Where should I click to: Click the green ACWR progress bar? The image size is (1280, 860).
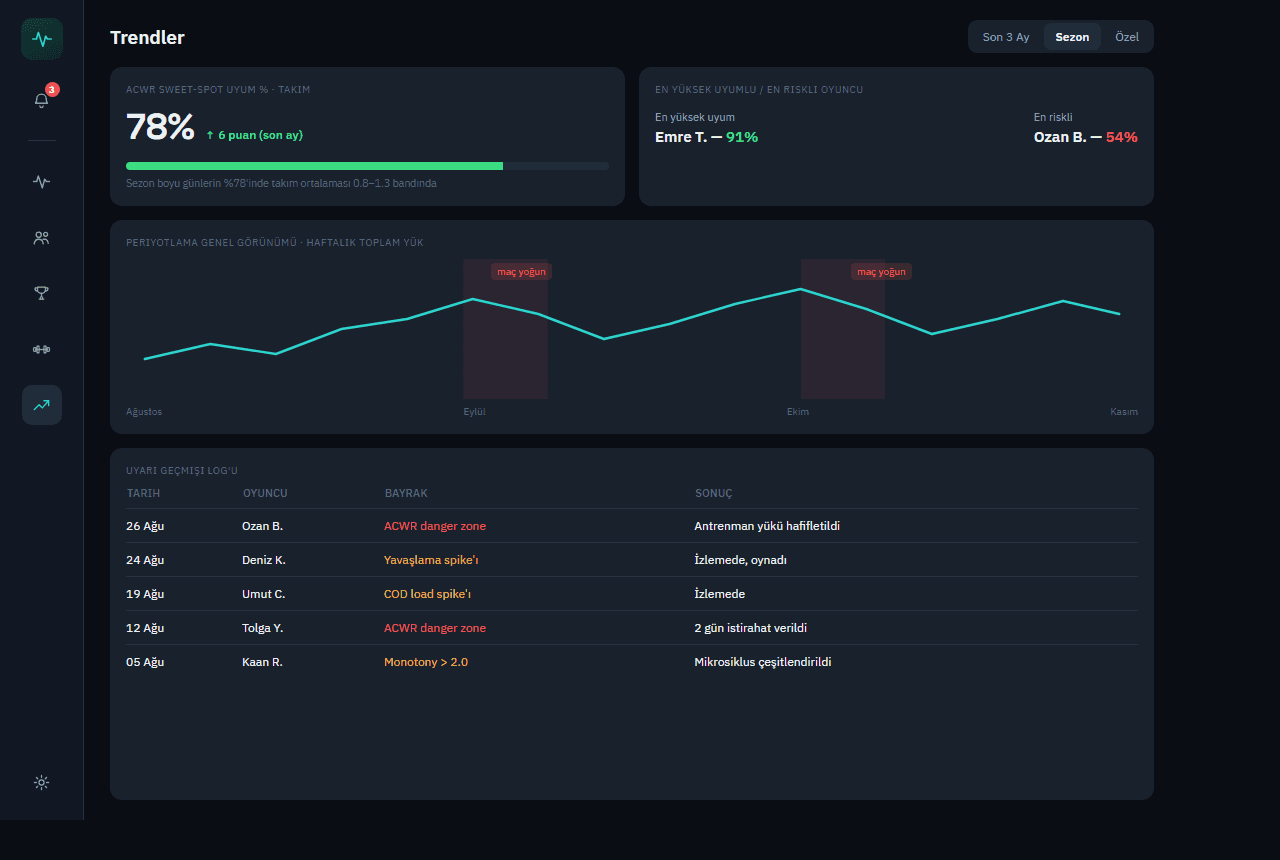(315, 166)
